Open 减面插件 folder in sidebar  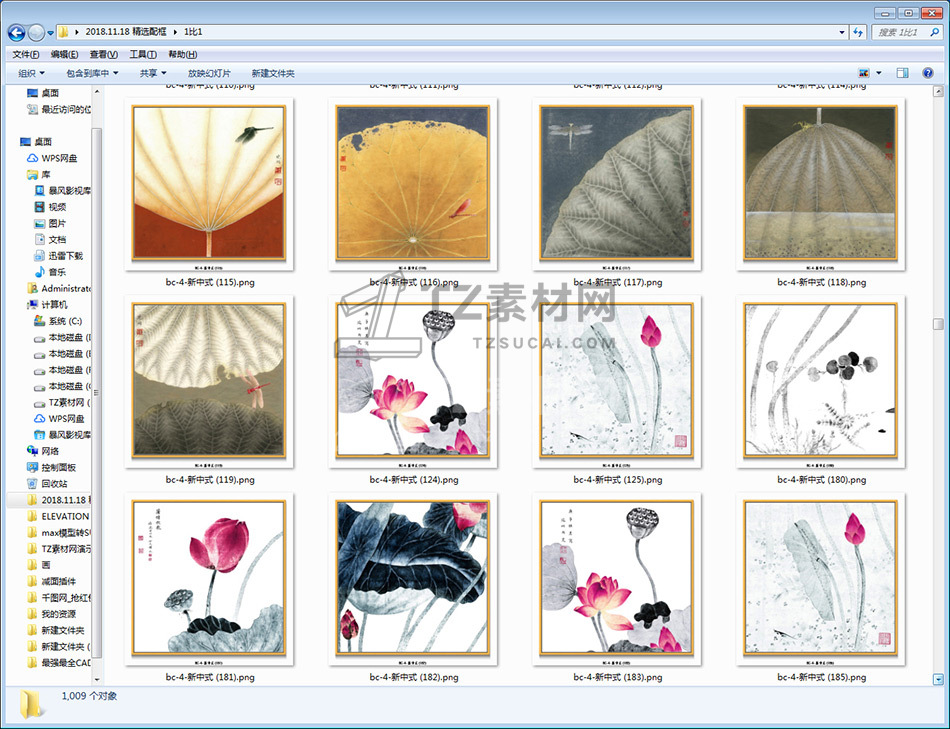pos(51,581)
